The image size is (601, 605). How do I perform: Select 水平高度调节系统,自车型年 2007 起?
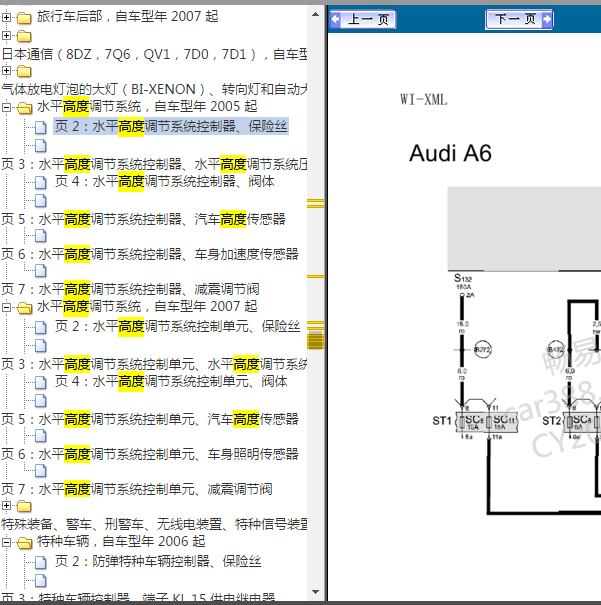click(x=147, y=307)
